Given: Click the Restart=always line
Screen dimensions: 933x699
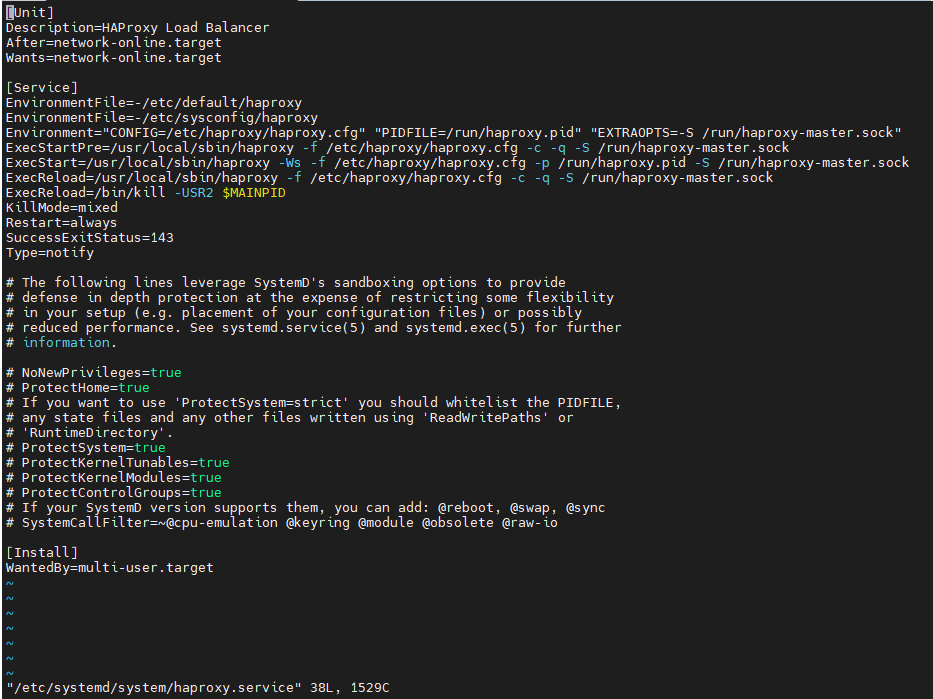Looking at the screenshot, I should (x=61, y=222).
